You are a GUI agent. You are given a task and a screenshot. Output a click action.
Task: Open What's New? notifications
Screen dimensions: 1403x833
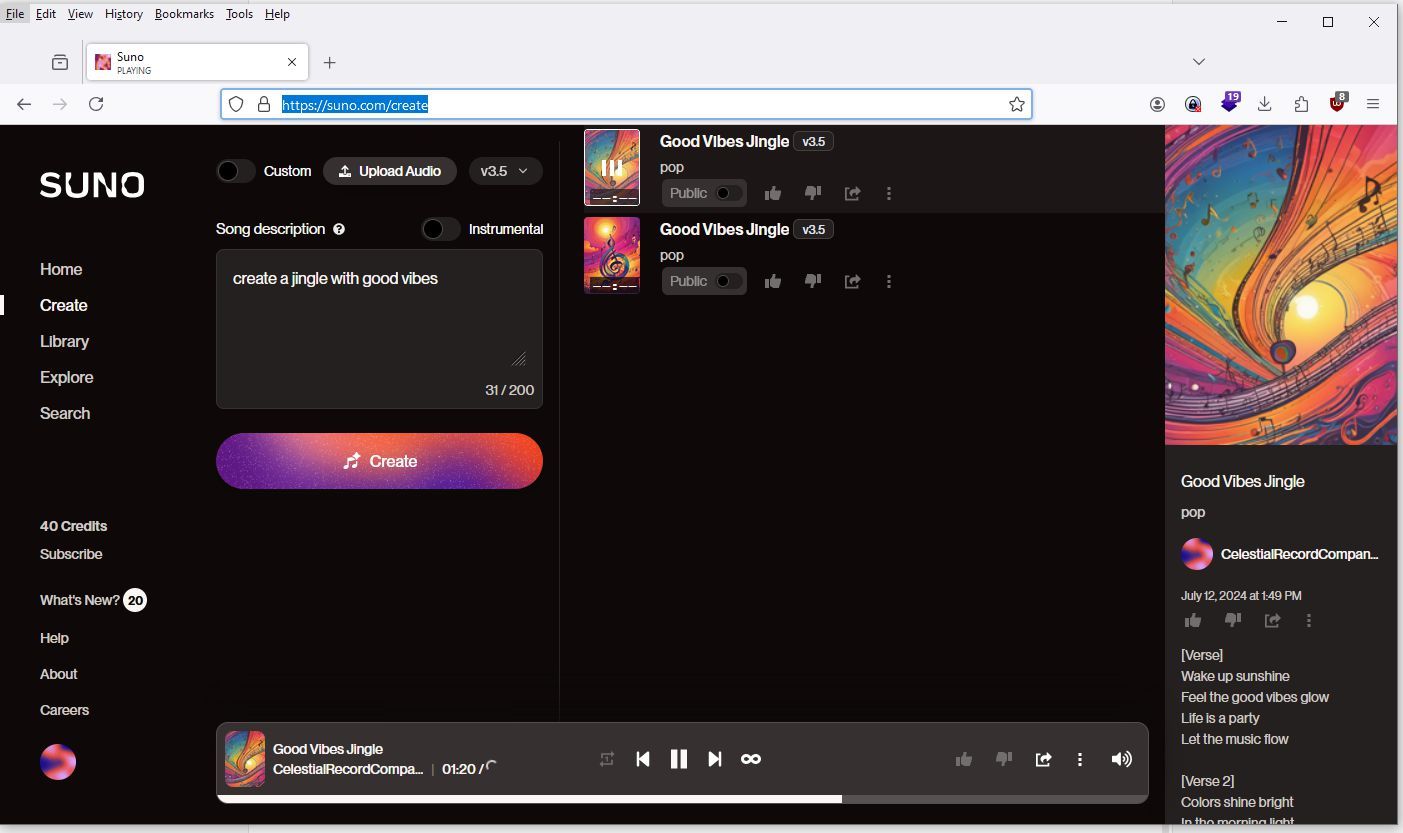click(93, 600)
